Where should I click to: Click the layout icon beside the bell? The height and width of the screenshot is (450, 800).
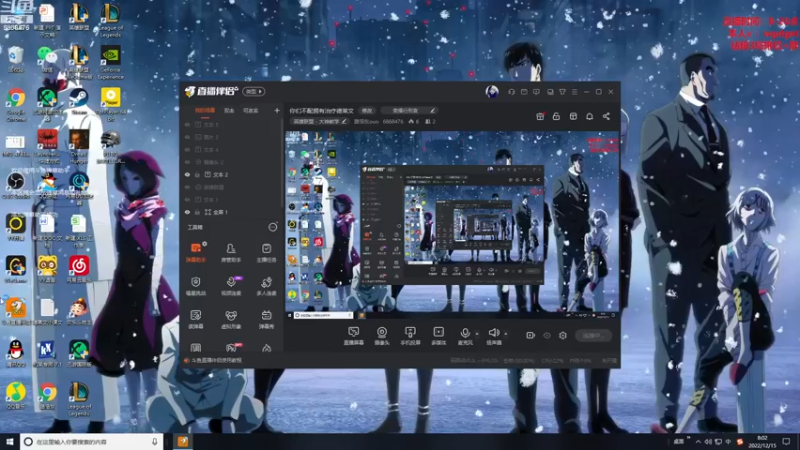point(573,116)
